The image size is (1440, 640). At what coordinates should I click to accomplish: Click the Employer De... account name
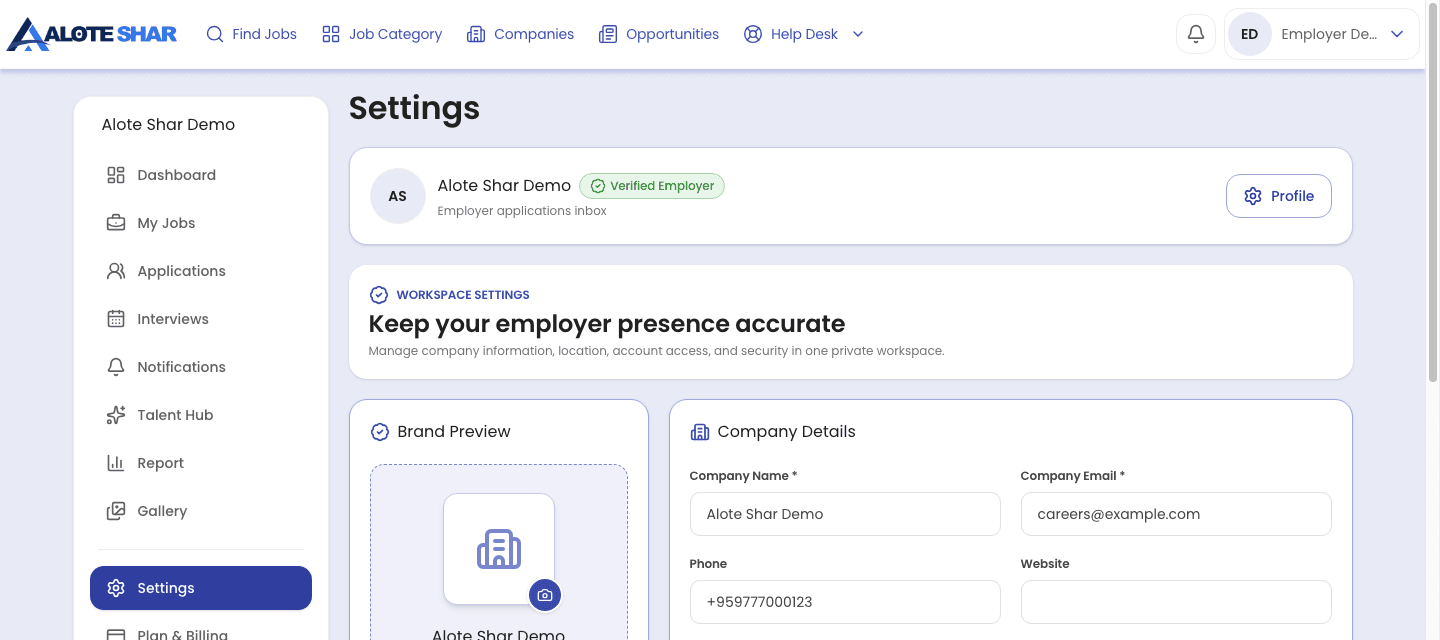click(x=1329, y=34)
